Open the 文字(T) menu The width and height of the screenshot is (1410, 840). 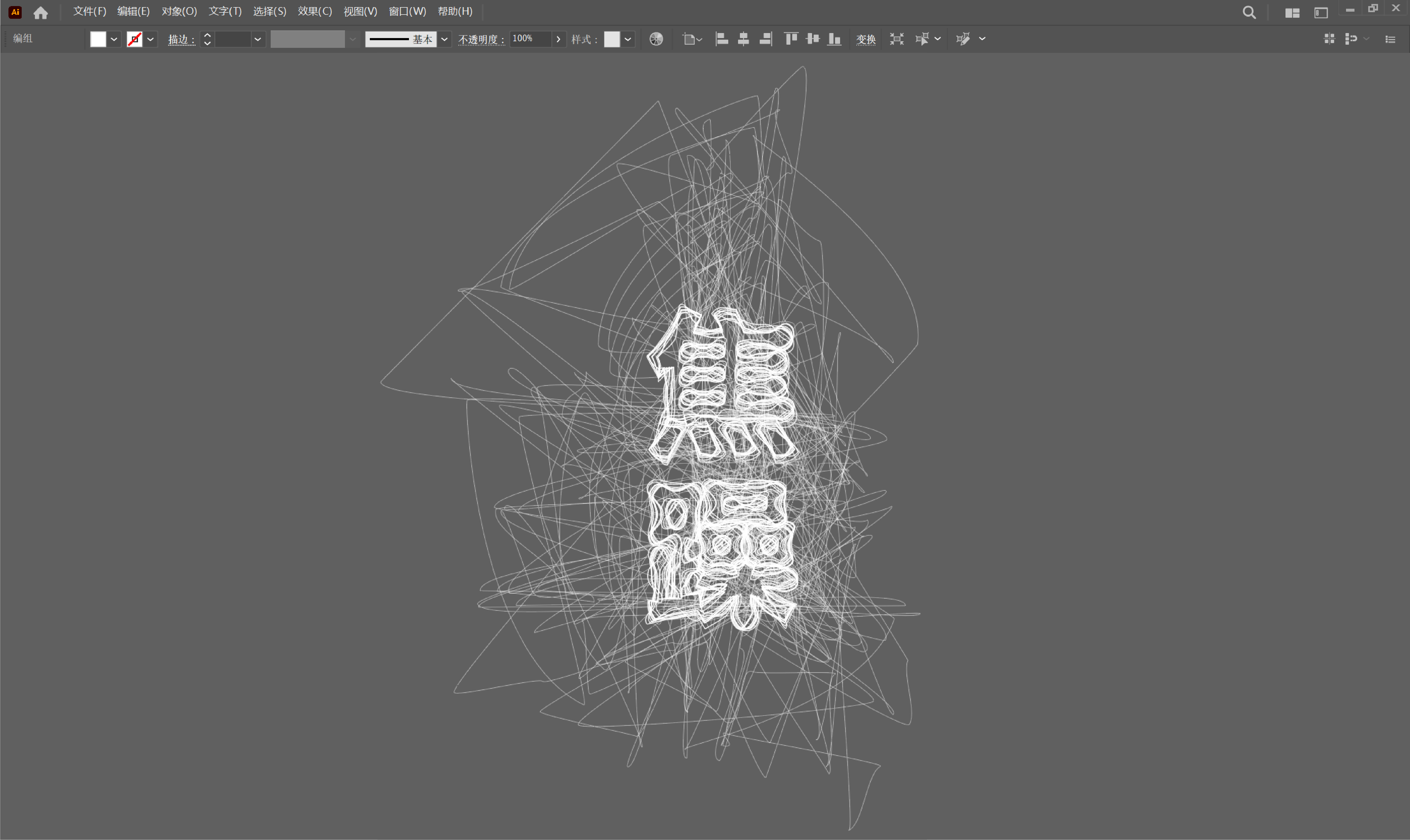click(x=225, y=11)
